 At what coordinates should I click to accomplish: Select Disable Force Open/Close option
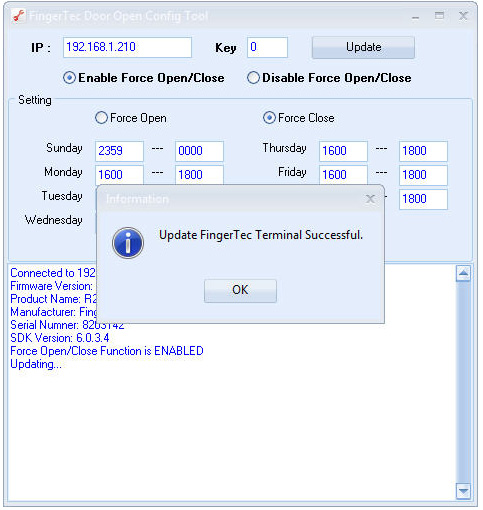pyautogui.click(x=329, y=78)
